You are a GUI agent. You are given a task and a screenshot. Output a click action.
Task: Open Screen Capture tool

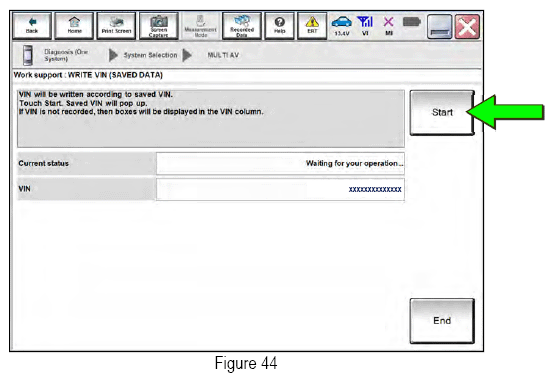(x=159, y=26)
